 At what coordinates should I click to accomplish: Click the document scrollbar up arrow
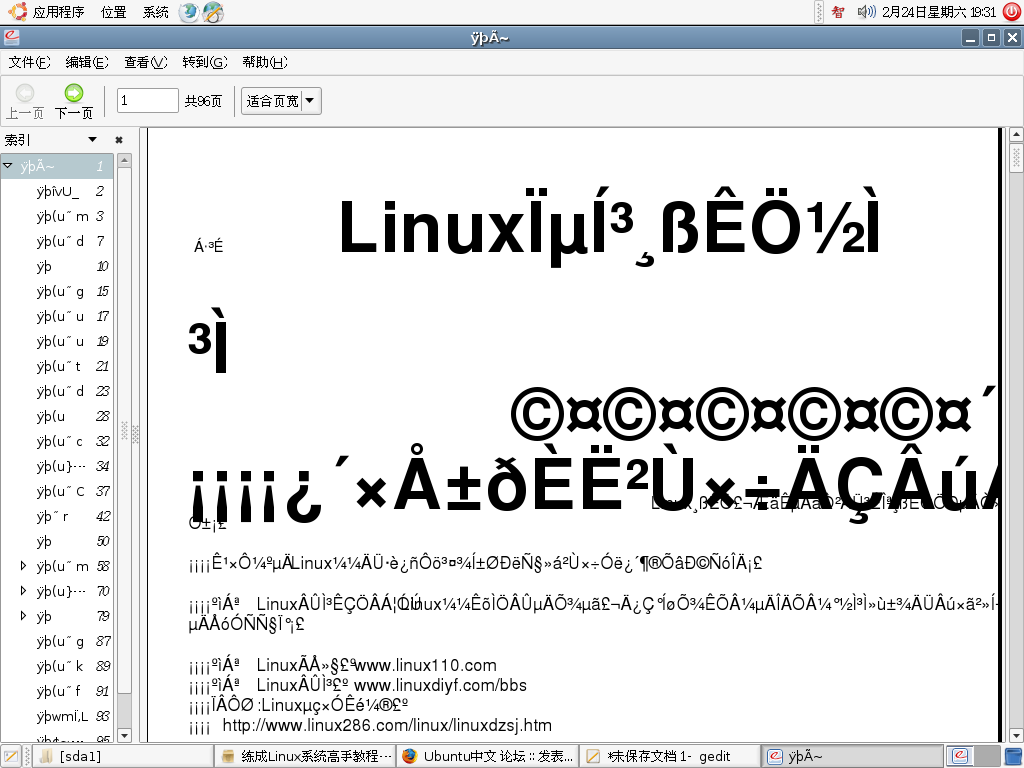pos(1016,135)
